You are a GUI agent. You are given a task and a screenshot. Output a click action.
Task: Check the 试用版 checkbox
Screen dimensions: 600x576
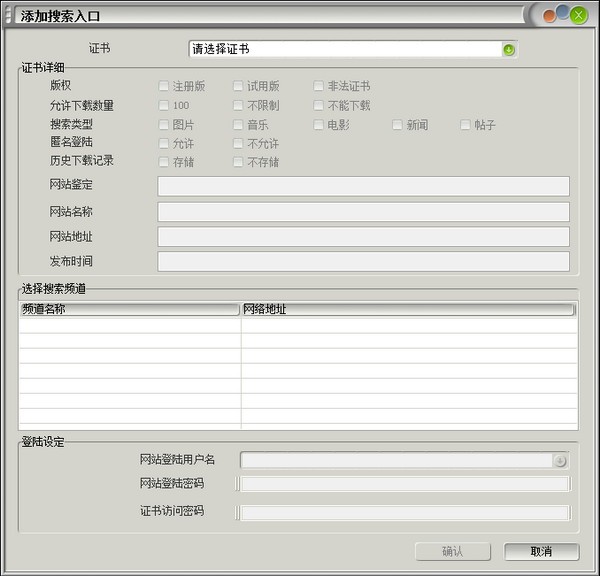coord(238,86)
